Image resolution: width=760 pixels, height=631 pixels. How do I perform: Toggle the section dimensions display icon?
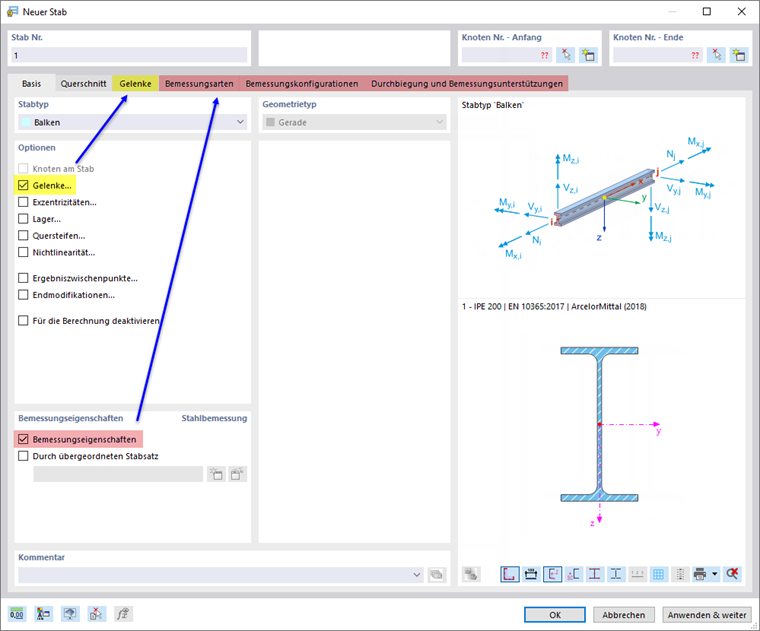(x=531, y=574)
